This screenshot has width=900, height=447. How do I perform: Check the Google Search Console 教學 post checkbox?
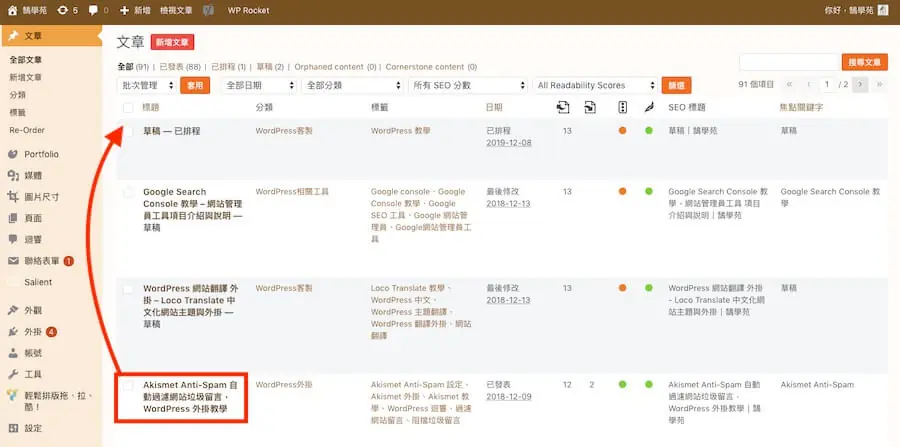[x=128, y=192]
